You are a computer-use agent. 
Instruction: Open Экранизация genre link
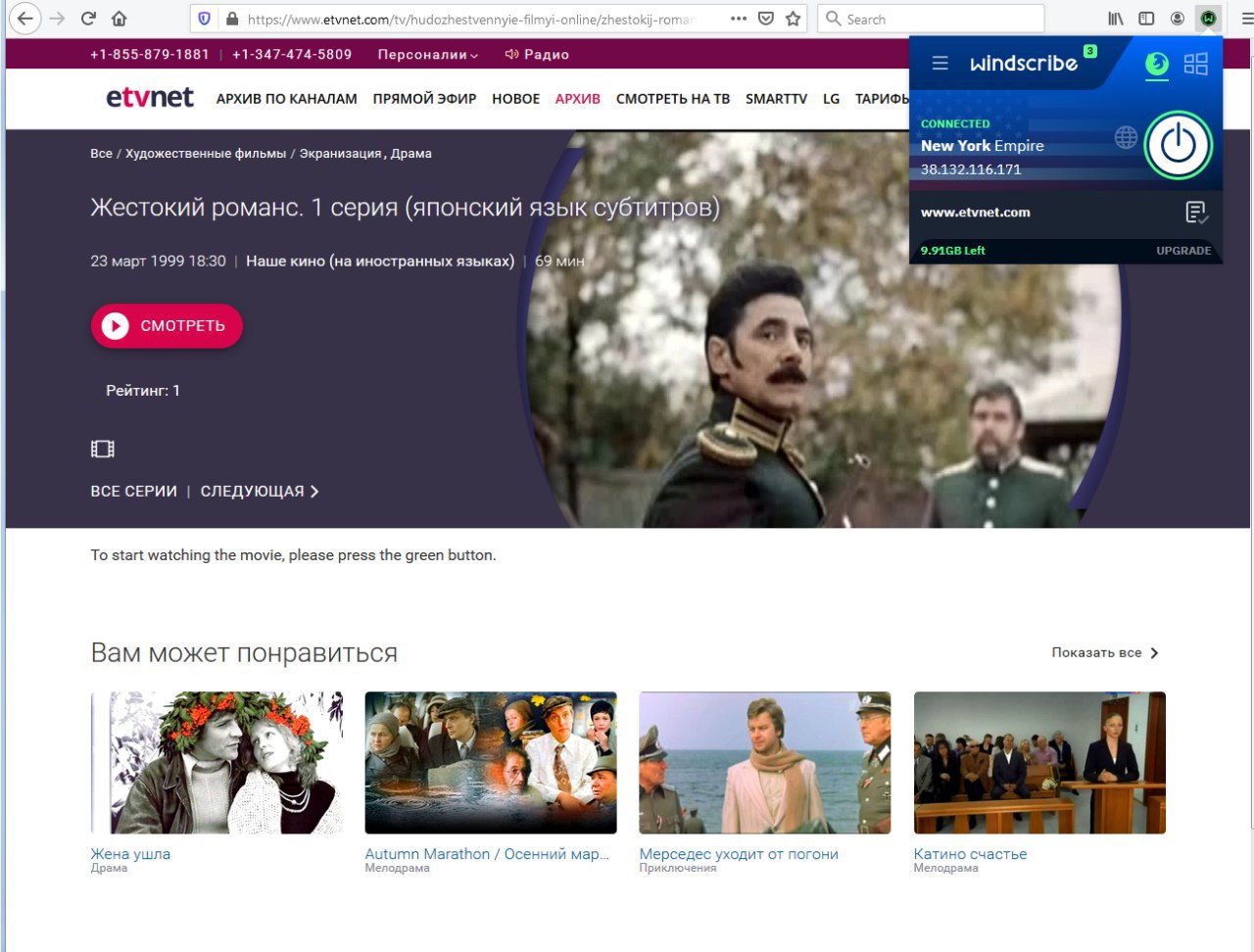click(340, 154)
